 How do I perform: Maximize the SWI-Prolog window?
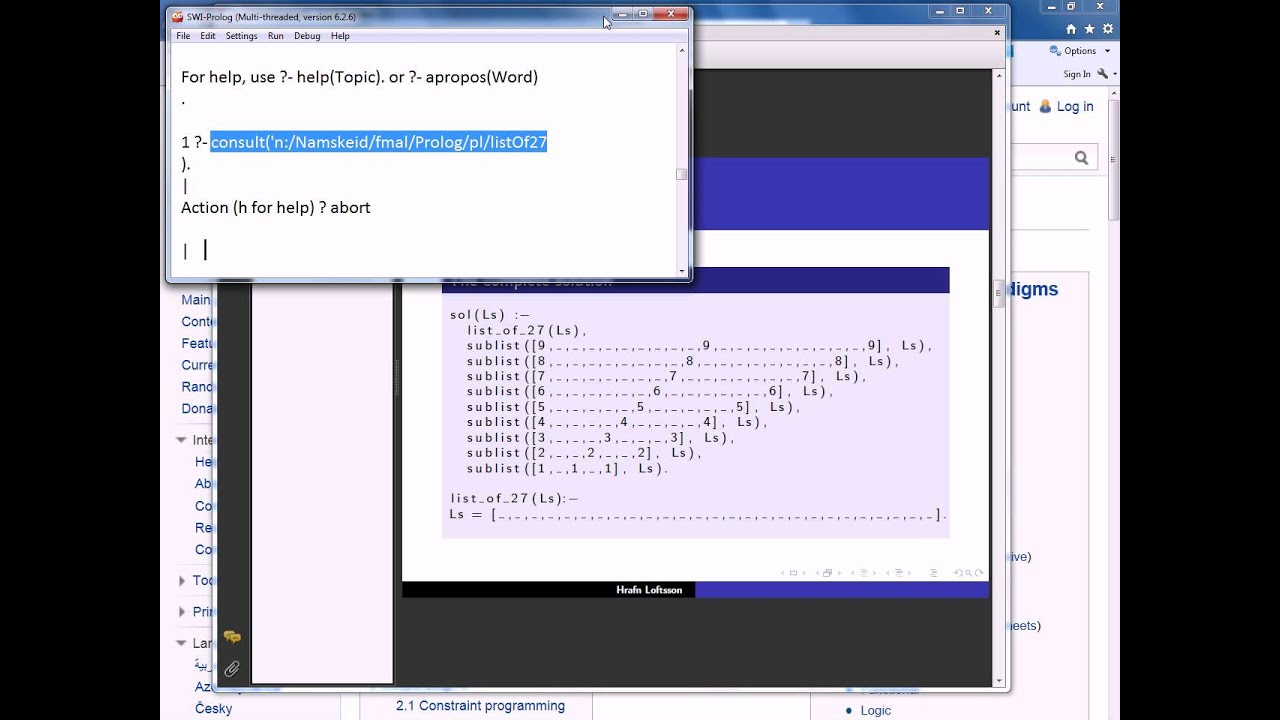point(644,14)
